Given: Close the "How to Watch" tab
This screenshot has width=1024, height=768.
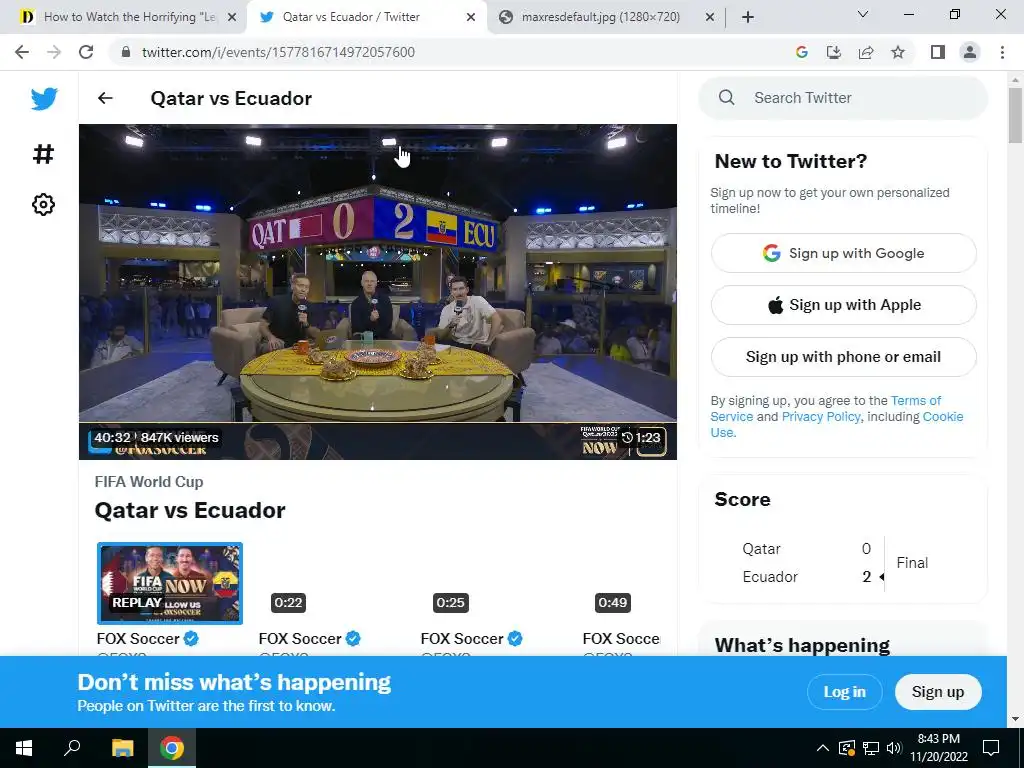Looking at the screenshot, I should pyautogui.click(x=231, y=17).
